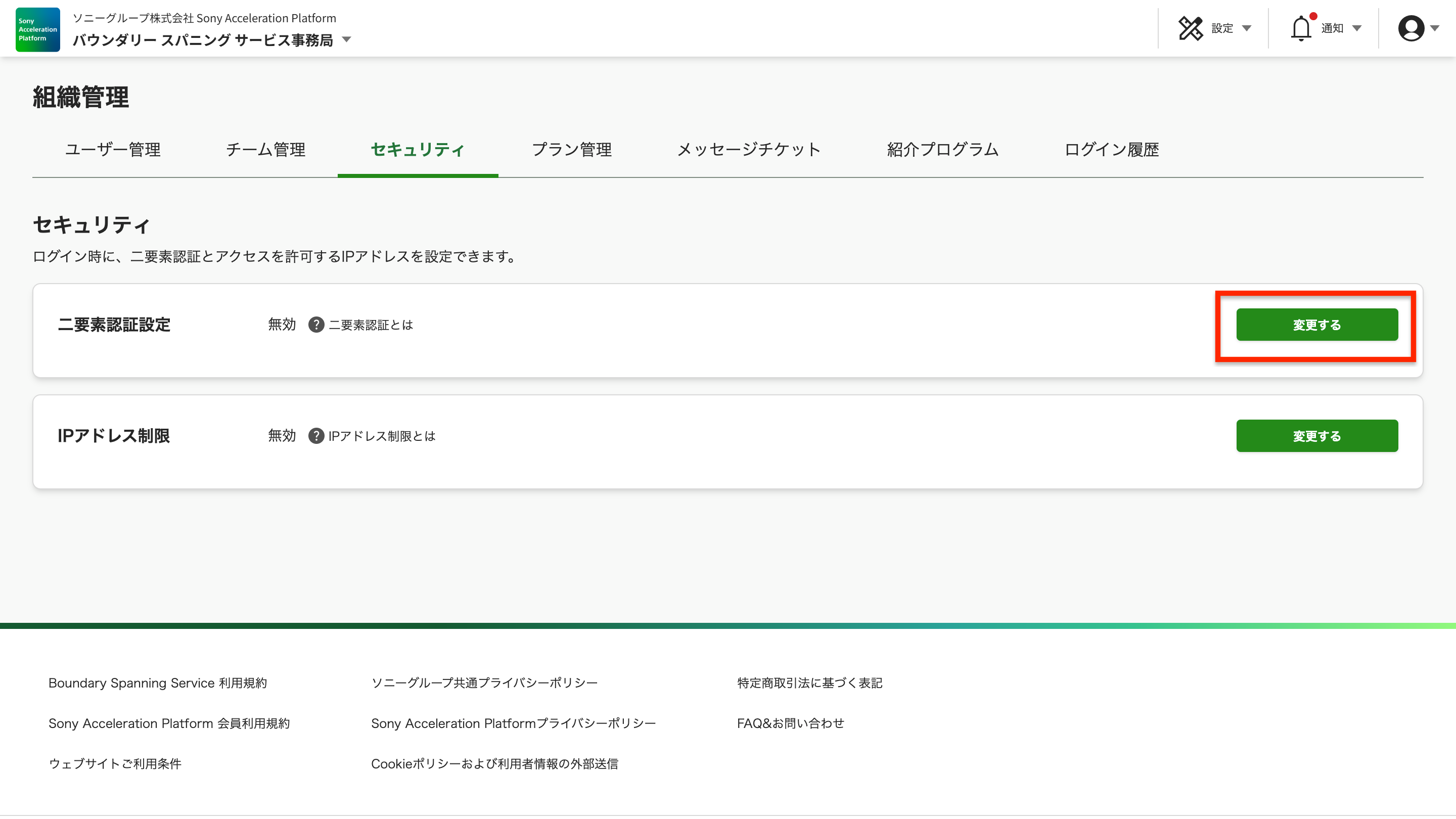Click the settings tools icon
Image resolution: width=1456 pixels, height=819 pixels.
[x=1191, y=28]
